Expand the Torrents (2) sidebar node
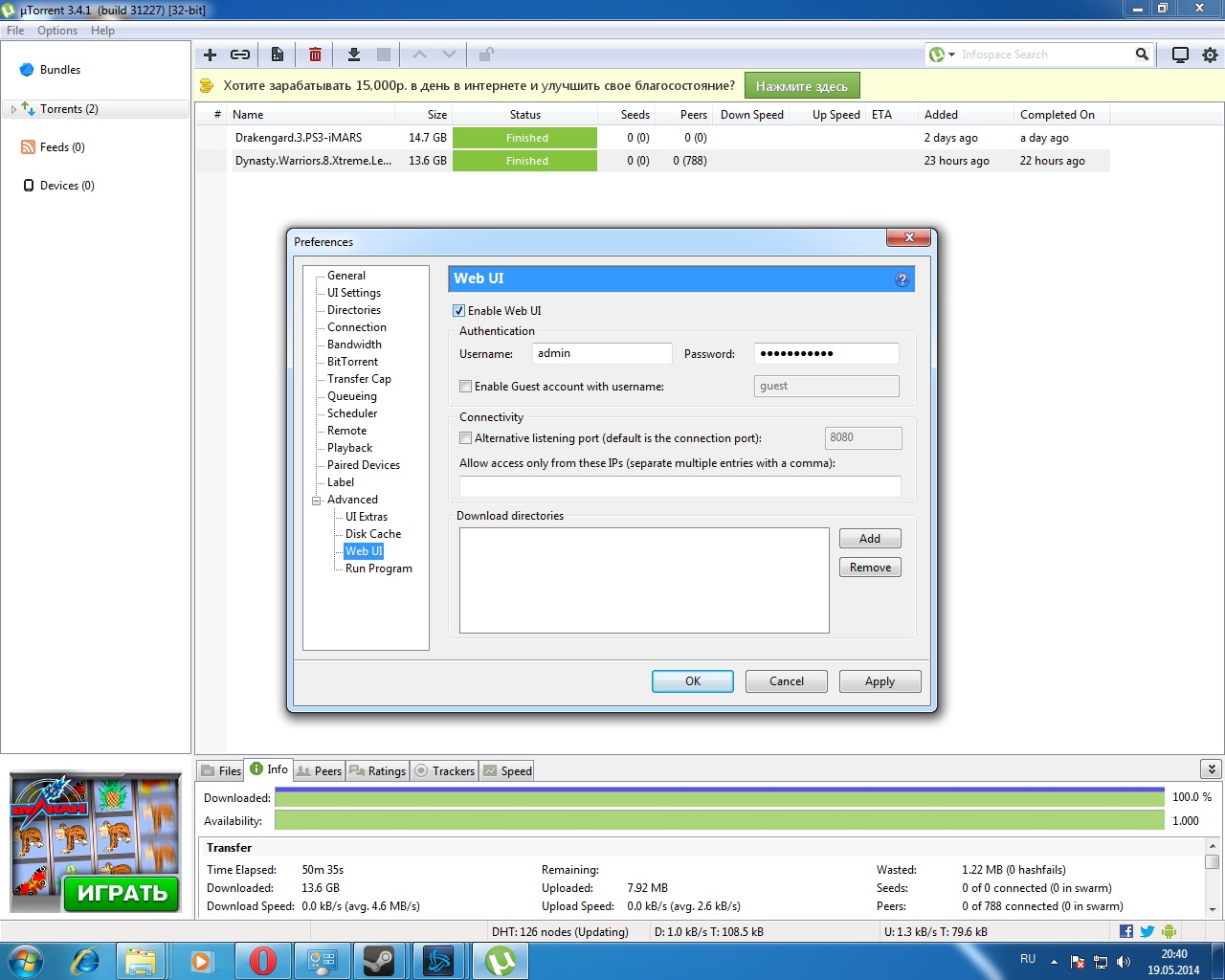Screen dimensions: 1225x980 coord(13,109)
